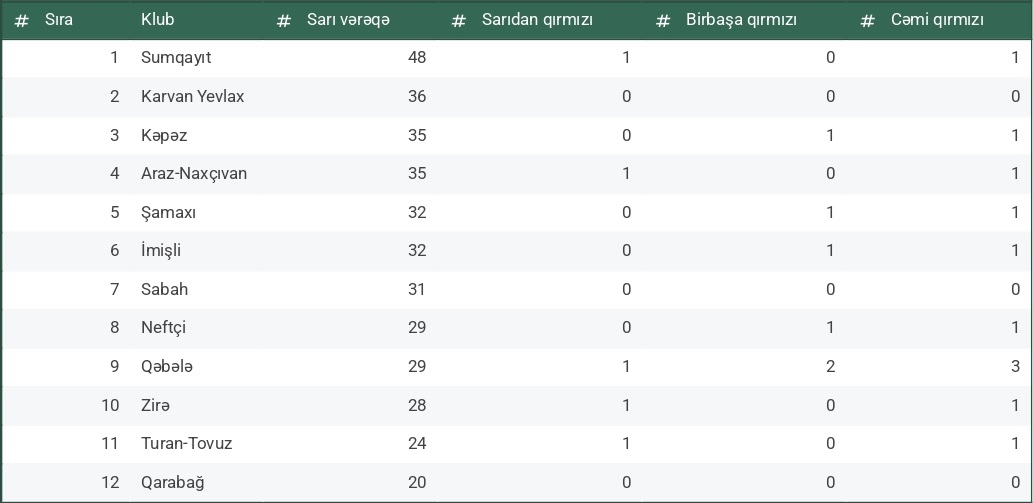Open the Sumqayıt club entry
This screenshot has width=1033, height=503.
click(176, 58)
